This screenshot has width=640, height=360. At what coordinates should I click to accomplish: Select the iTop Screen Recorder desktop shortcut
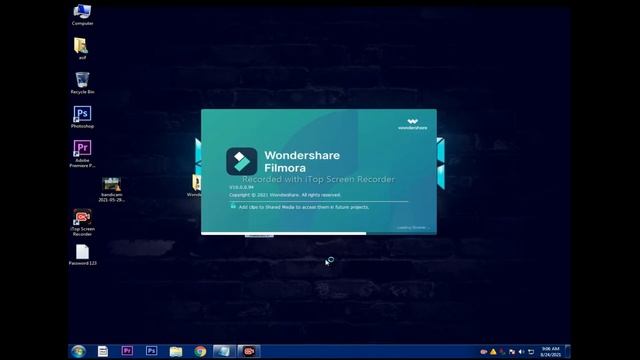click(x=82, y=222)
